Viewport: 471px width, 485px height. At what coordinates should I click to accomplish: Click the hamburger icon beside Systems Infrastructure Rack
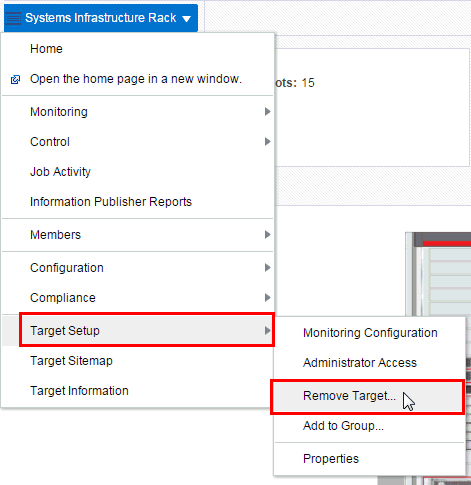[13, 18]
